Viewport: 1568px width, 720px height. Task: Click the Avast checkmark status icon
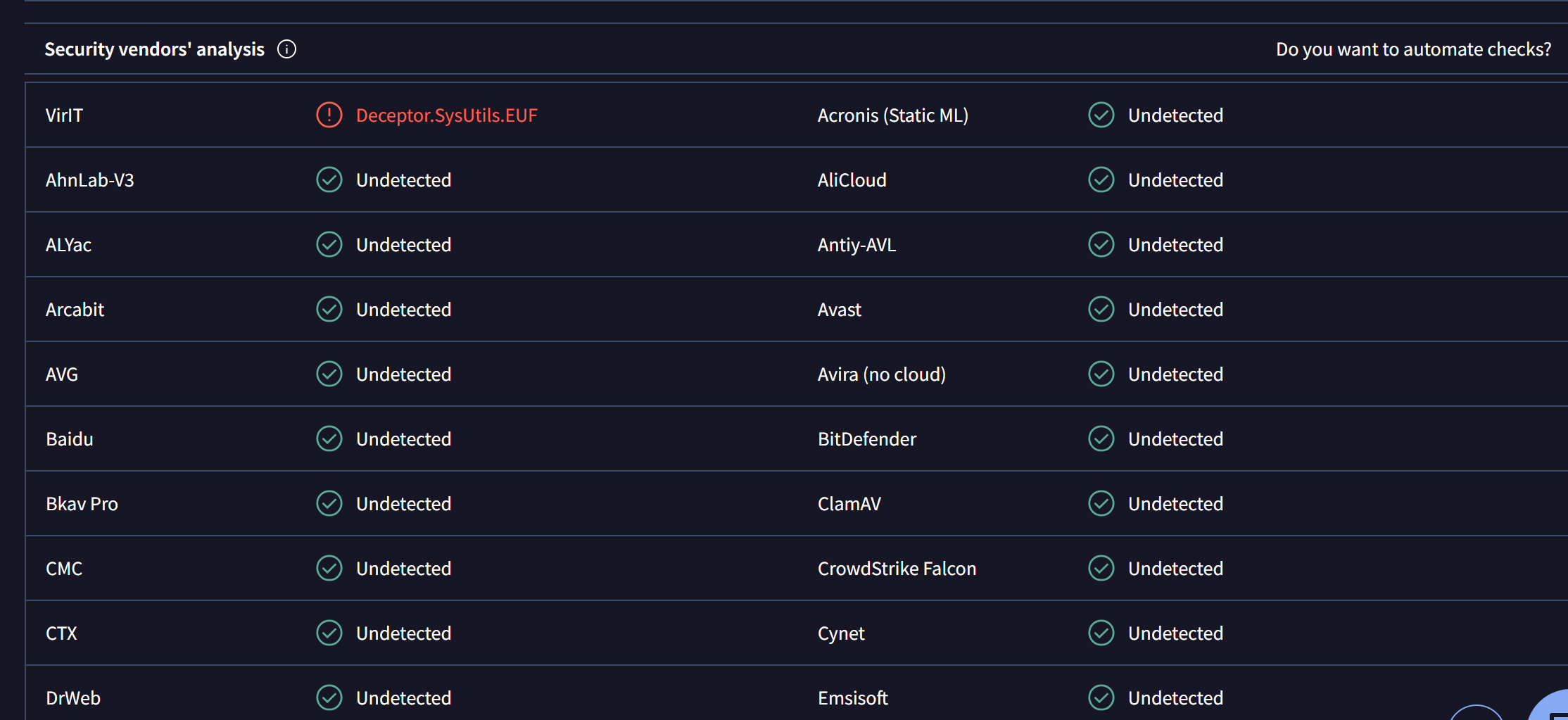point(1101,309)
